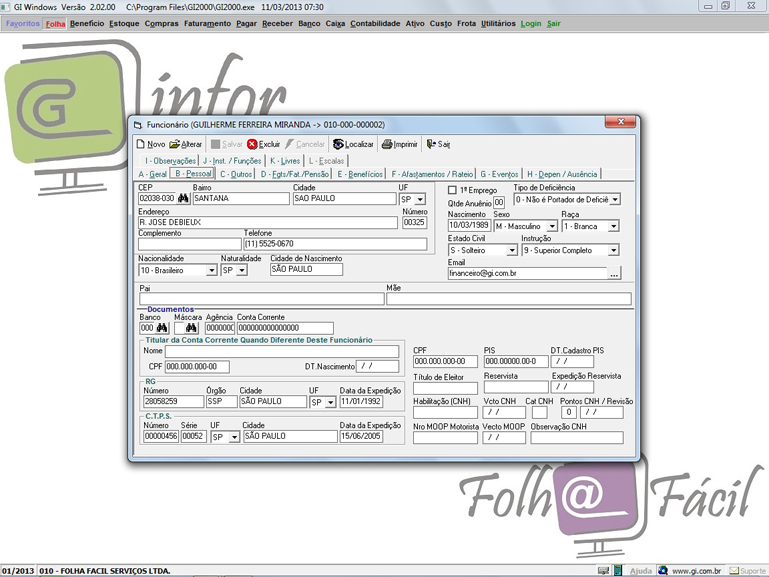The width and height of the screenshot is (769, 577).
Task: Open the Utilitários menu
Action: (498, 24)
